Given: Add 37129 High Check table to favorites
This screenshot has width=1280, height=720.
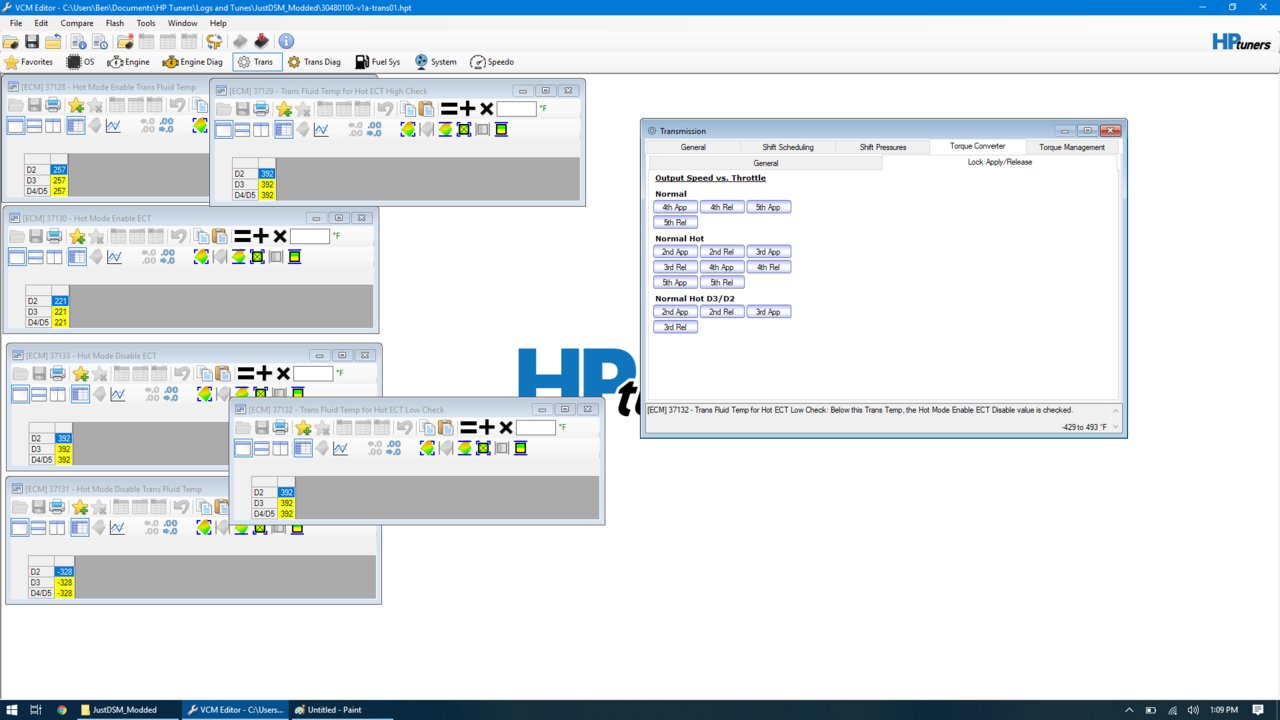Looking at the screenshot, I should (284, 109).
